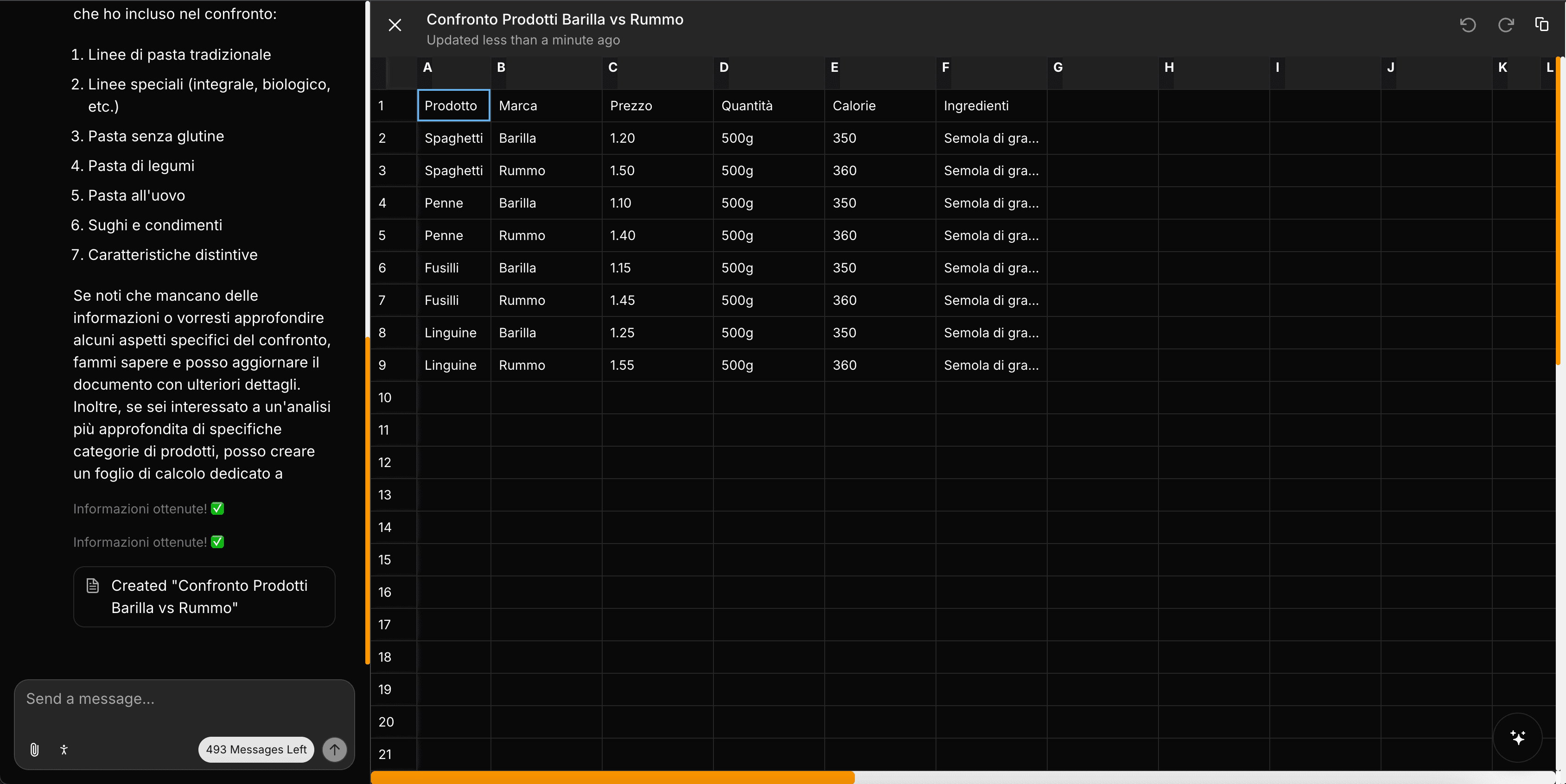
Task: Select 500g cell in row 7
Action: tap(769, 300)
